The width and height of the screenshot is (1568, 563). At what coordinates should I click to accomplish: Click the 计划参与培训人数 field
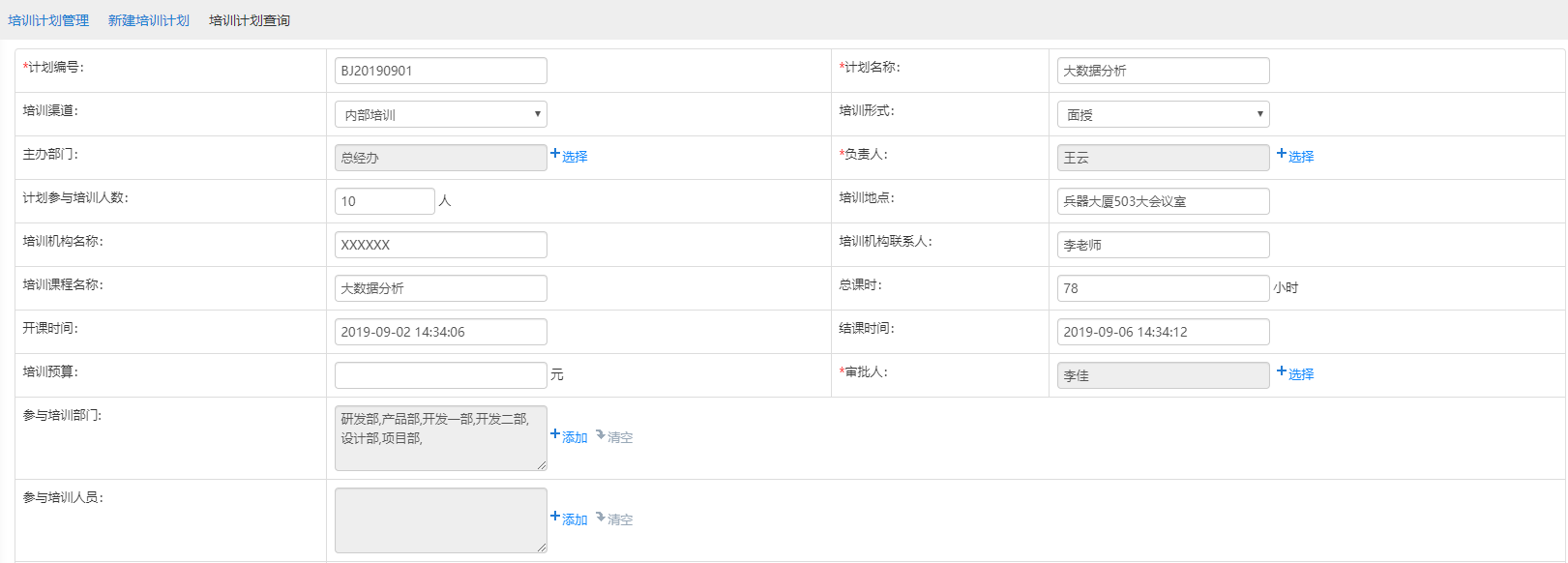(x=384, y=201)
